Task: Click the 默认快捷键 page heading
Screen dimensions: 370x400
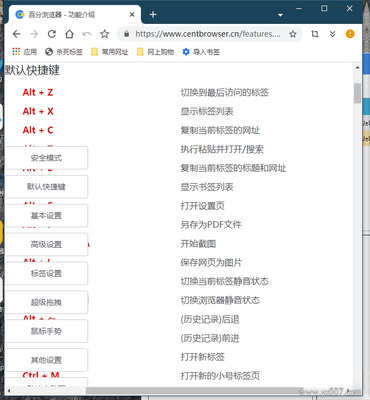Action: (32, 70)
